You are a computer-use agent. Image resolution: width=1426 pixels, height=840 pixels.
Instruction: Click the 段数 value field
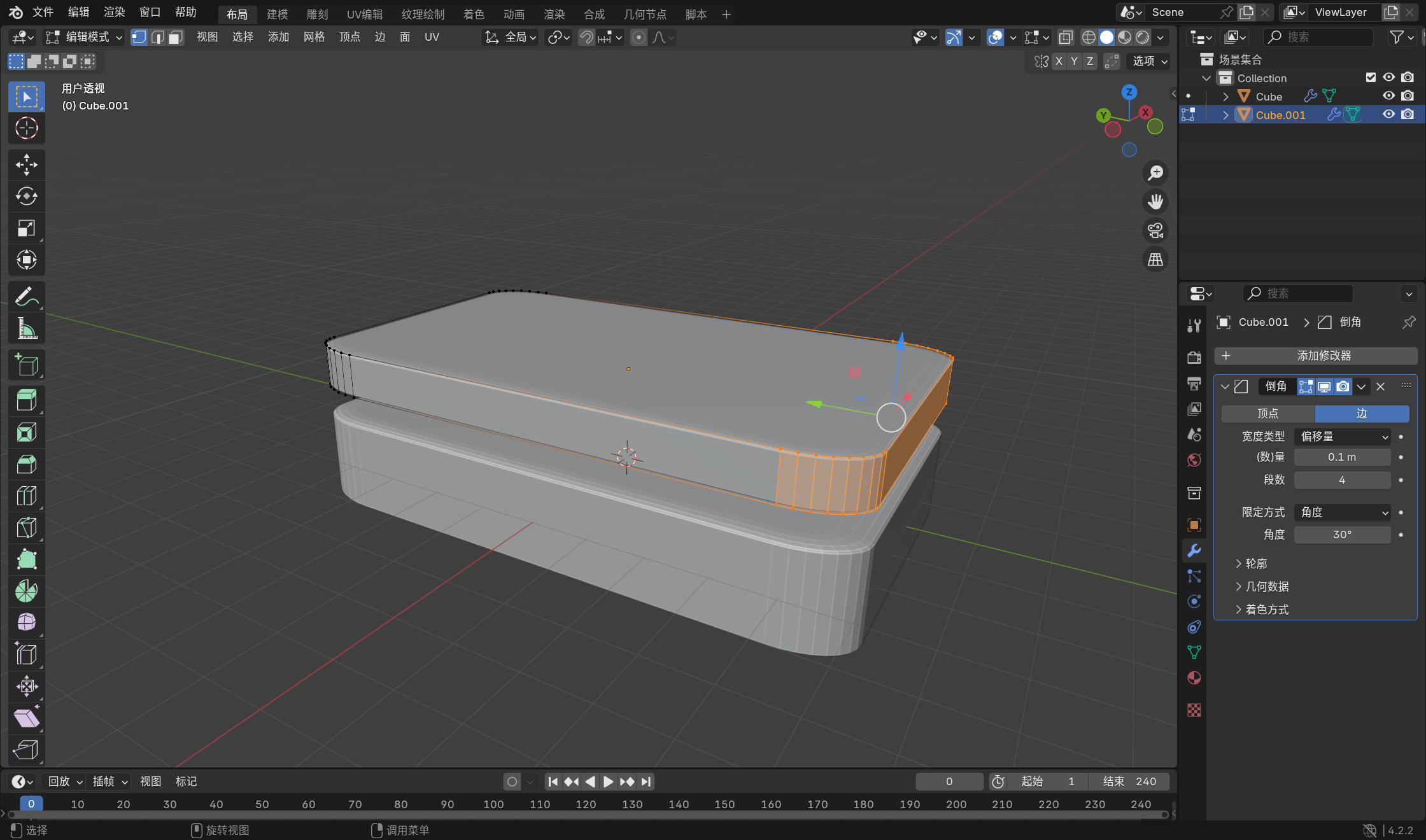pos(1342,480)
